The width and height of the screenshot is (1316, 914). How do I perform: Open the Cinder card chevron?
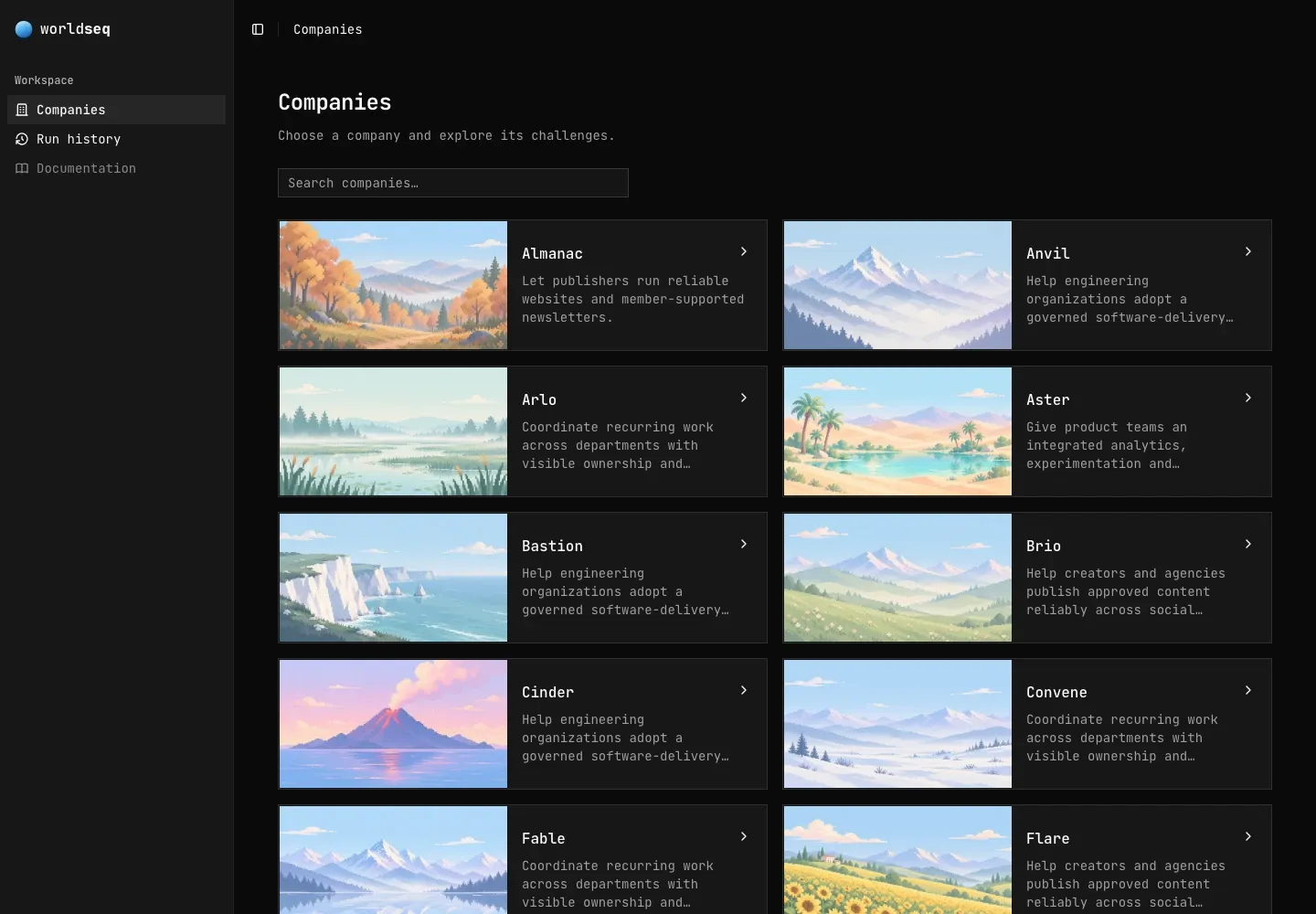tap(744, 690)
